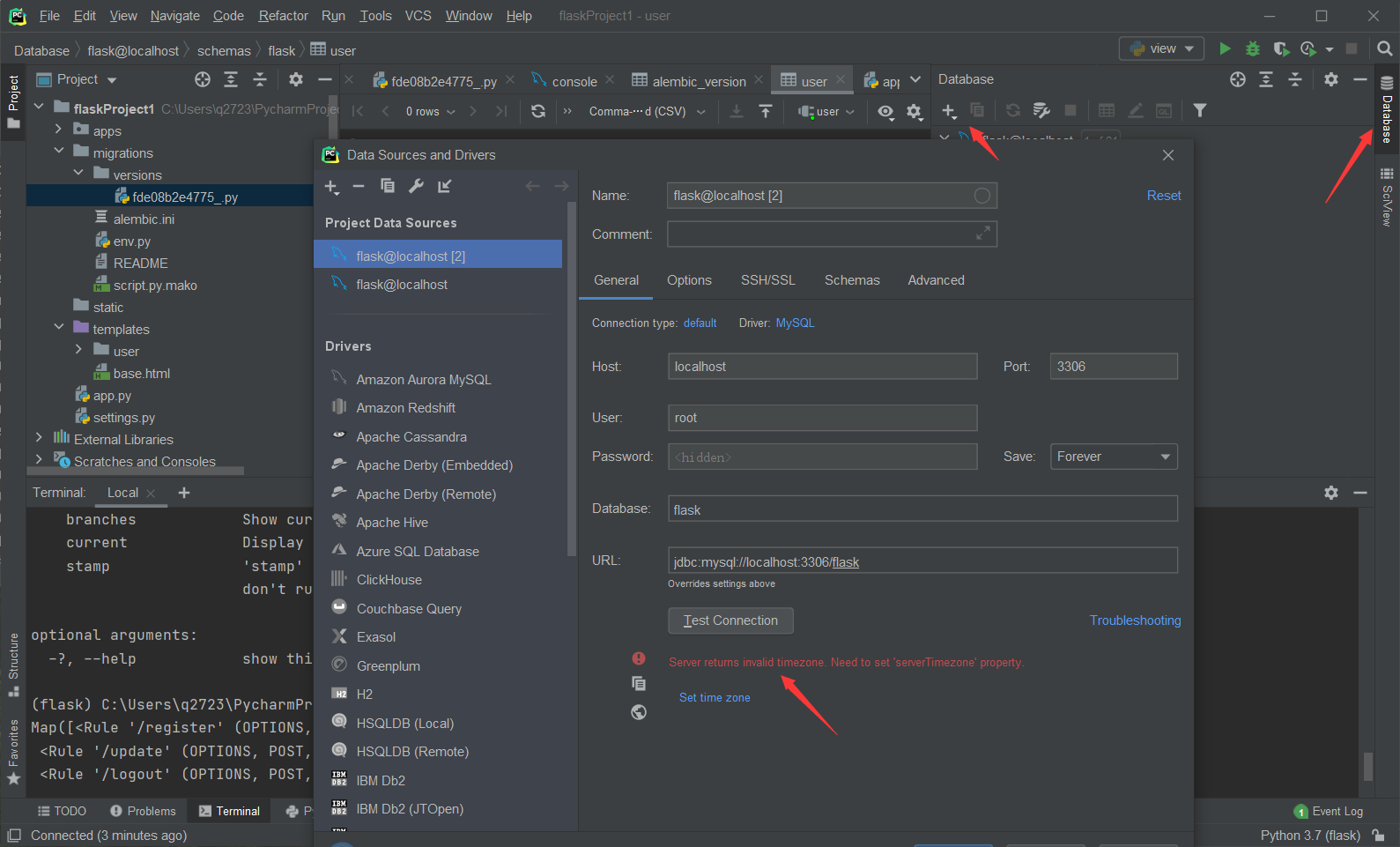Expand templates user folder
Screen dimensions: 1400x847
click(78, 351)
